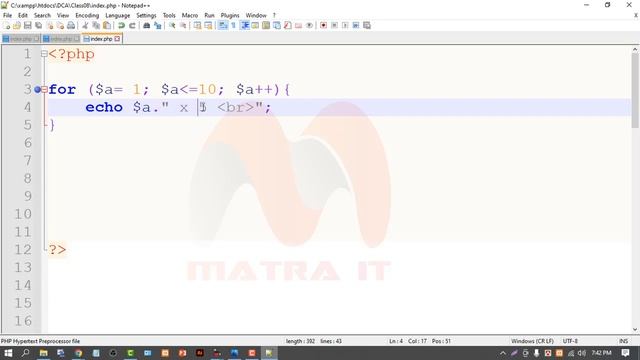The image size is (640, 360).
Task: Open the Replace dialog toolbar icon
Action: point(158,25)
